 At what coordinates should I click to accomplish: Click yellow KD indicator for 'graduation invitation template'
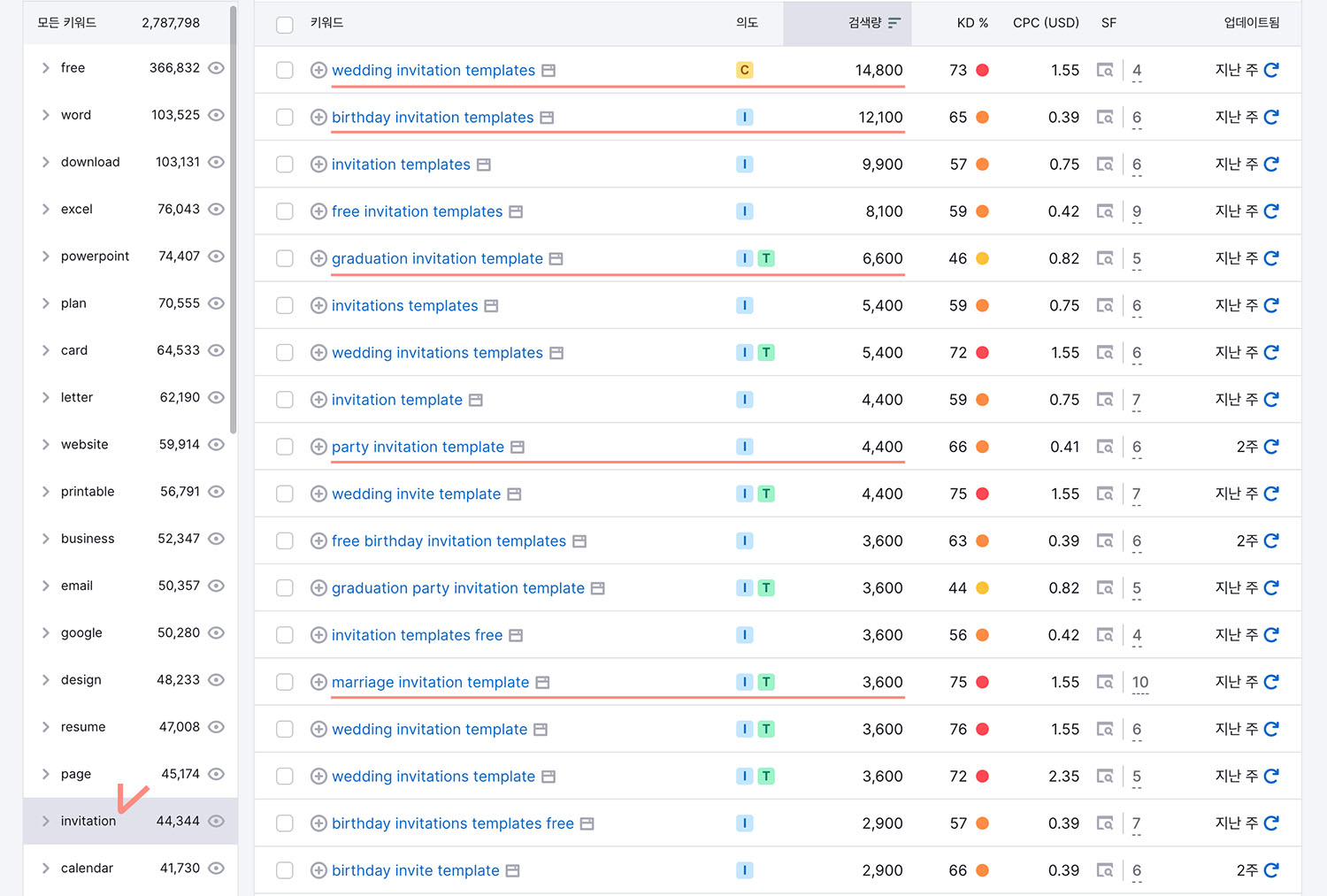tap(982, 258)
